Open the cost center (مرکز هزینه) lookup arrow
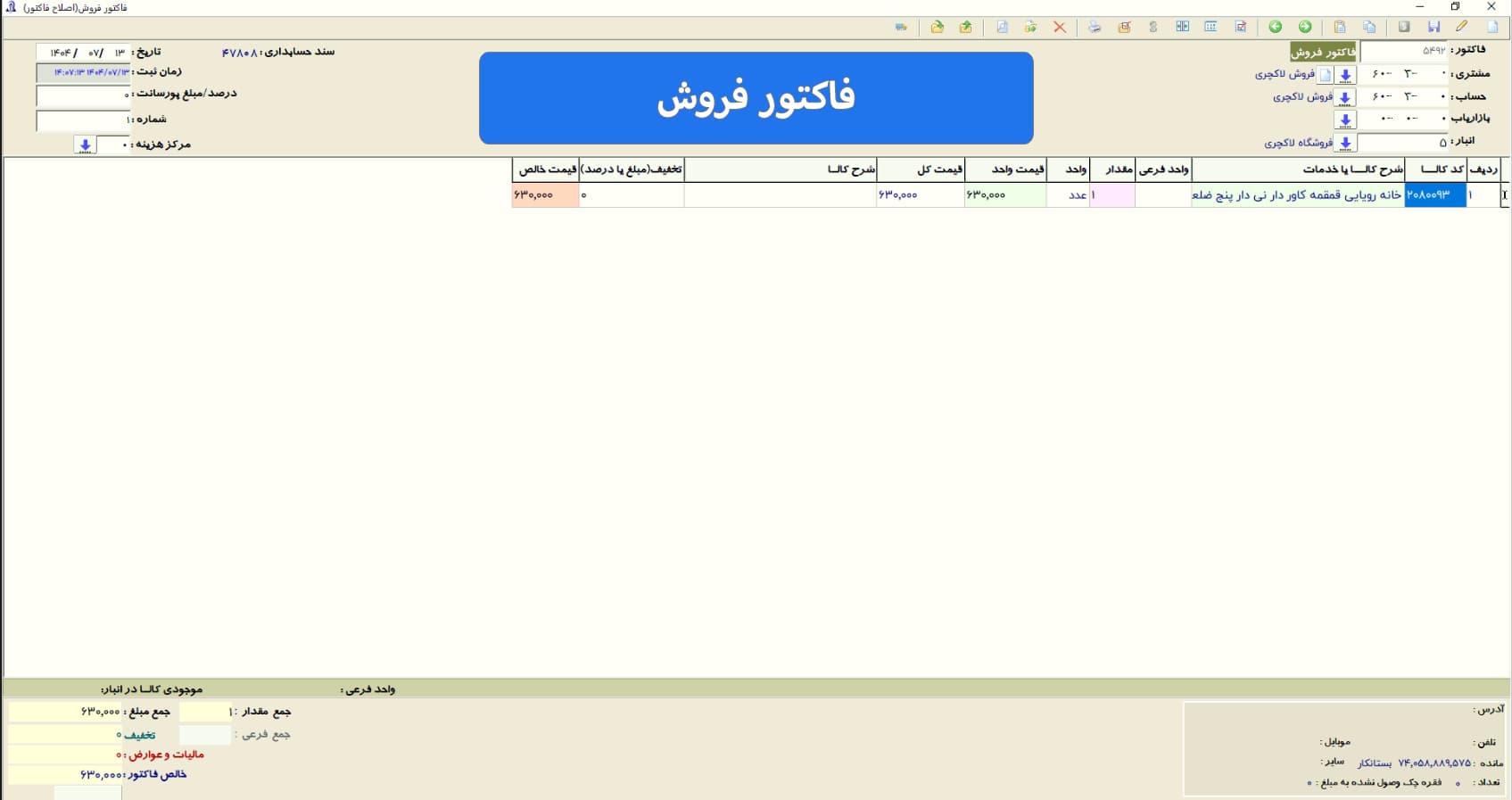The width and height of the screenshot is (1512, 800). [x=85, y=144]
